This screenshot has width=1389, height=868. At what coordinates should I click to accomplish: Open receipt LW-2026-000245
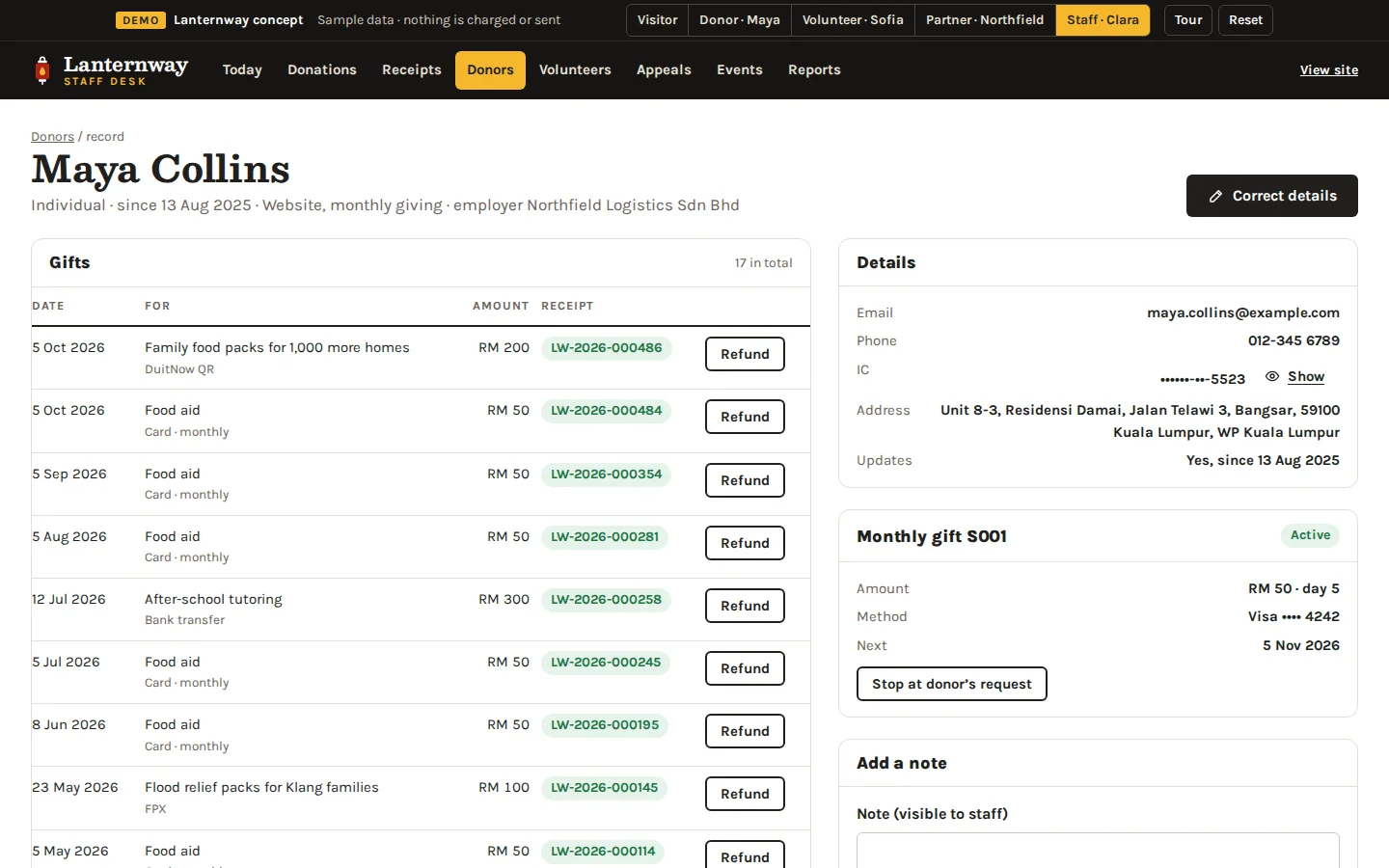pyautogui.click(x=606, y=663)
